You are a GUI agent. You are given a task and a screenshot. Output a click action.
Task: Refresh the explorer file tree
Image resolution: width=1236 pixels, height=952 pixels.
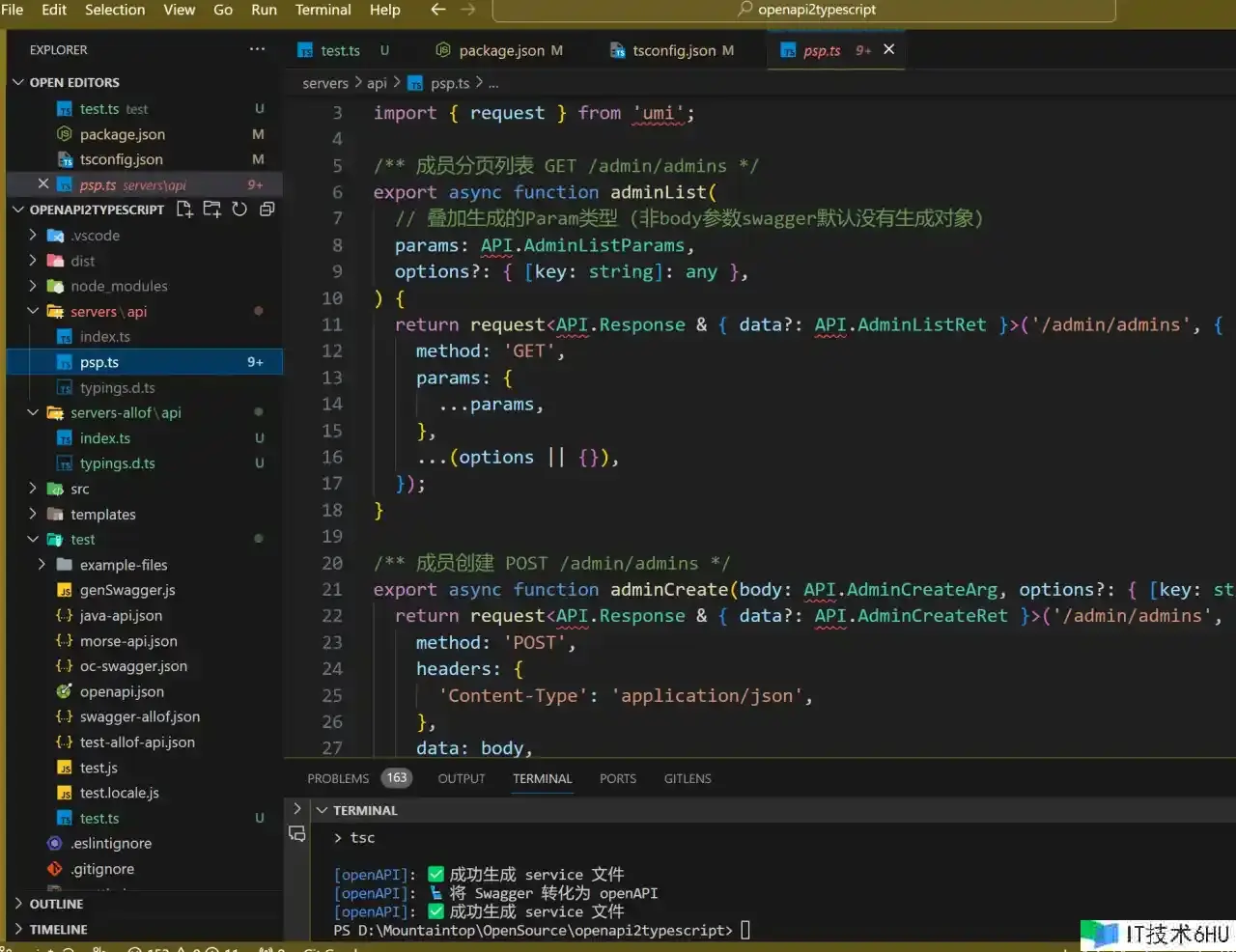[x=239, y=210]
